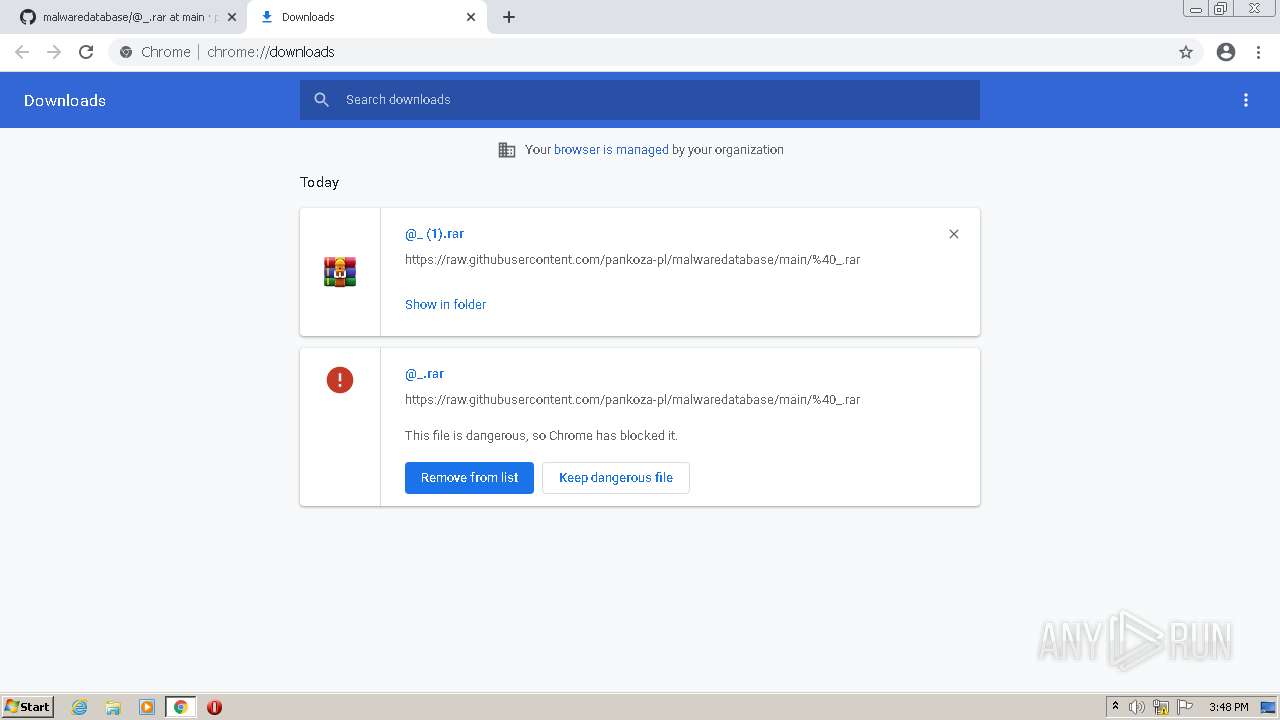Click the managed organization building icon

507,150
